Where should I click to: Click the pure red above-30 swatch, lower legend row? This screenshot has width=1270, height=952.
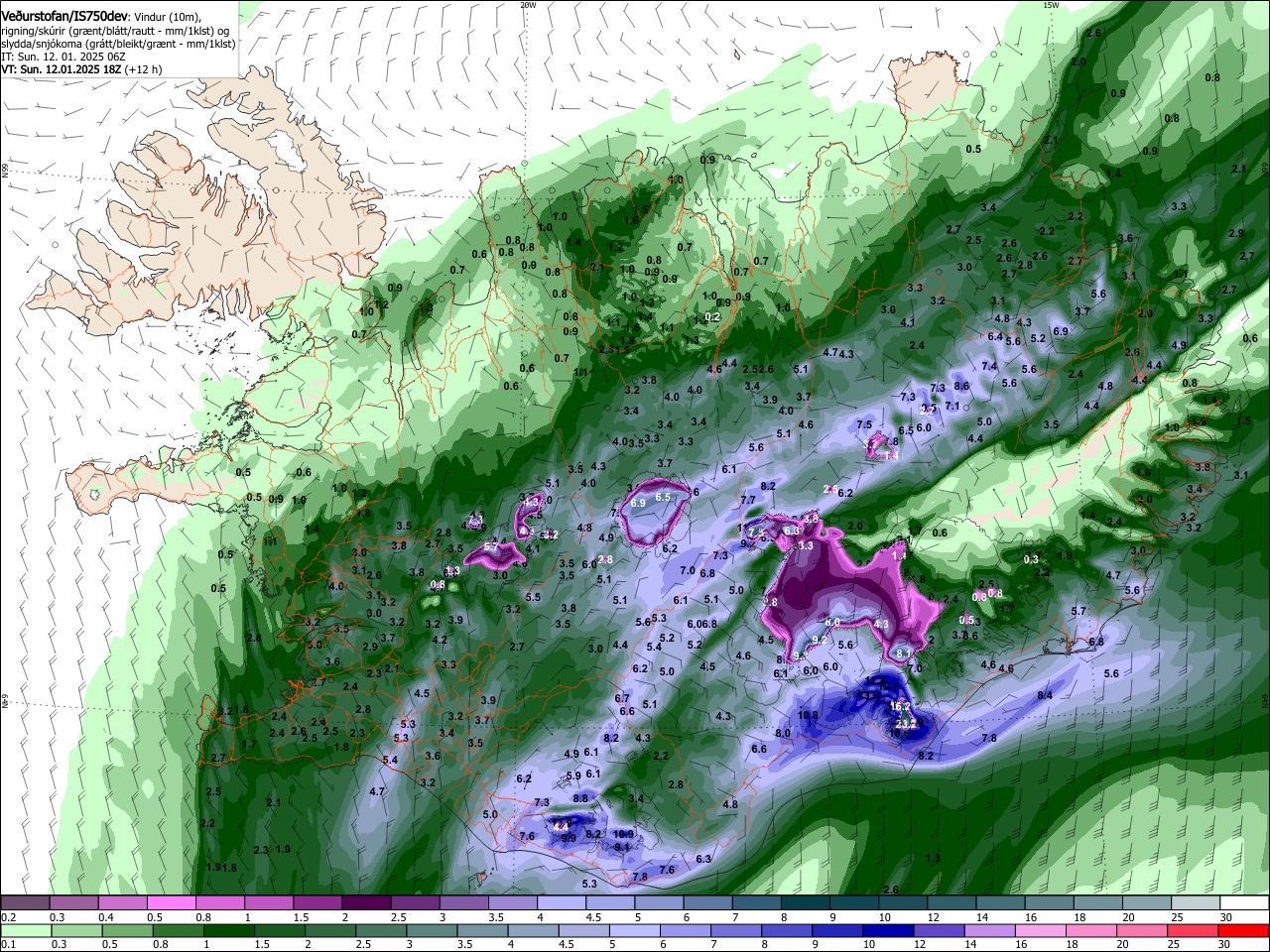1245,930
